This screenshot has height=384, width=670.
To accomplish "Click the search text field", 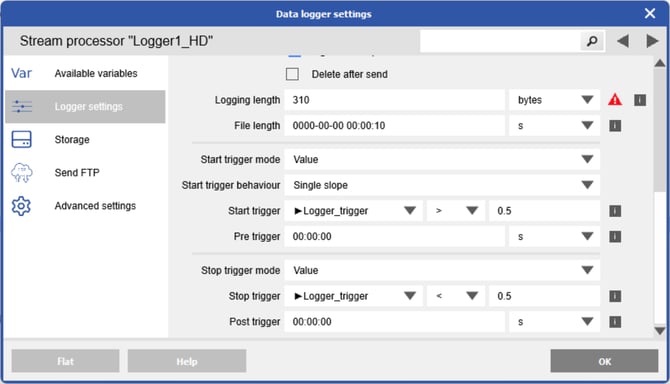I will [x=500, y=41].
